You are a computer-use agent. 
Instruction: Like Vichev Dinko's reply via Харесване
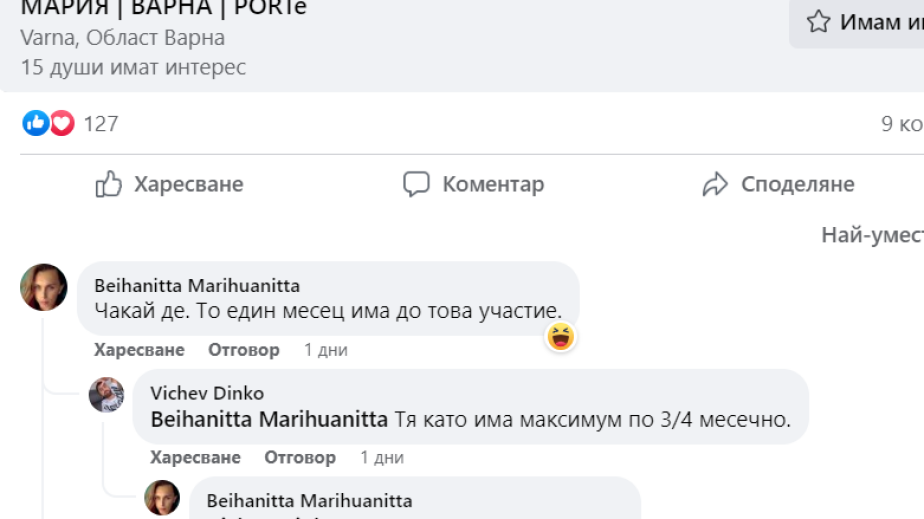click(x=195, y=457)
